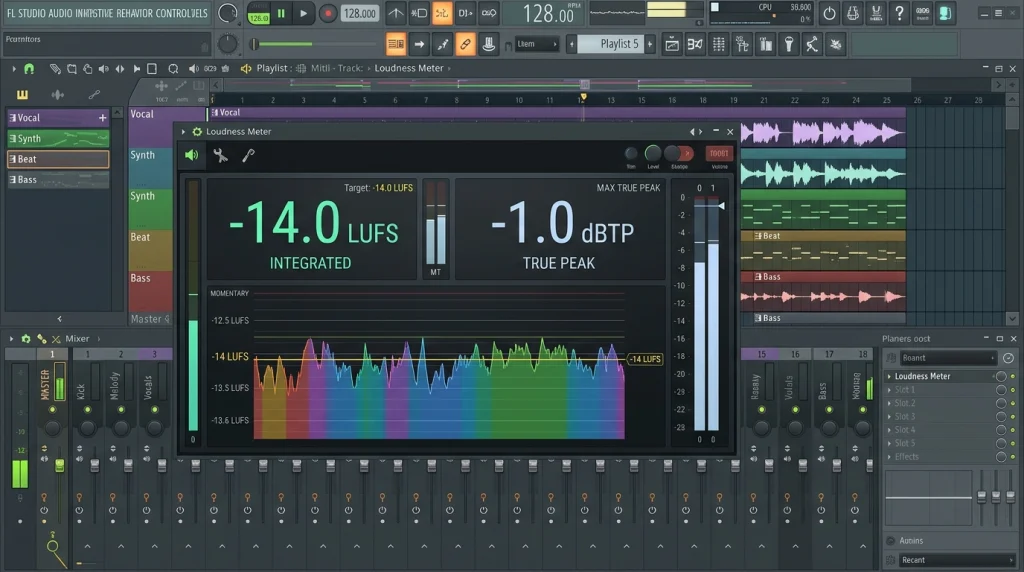Image resolution: width=1024 pixels, height=572 pixels.
Task: Click the red reset button in Loudness Meter
Action: point(719,153)
